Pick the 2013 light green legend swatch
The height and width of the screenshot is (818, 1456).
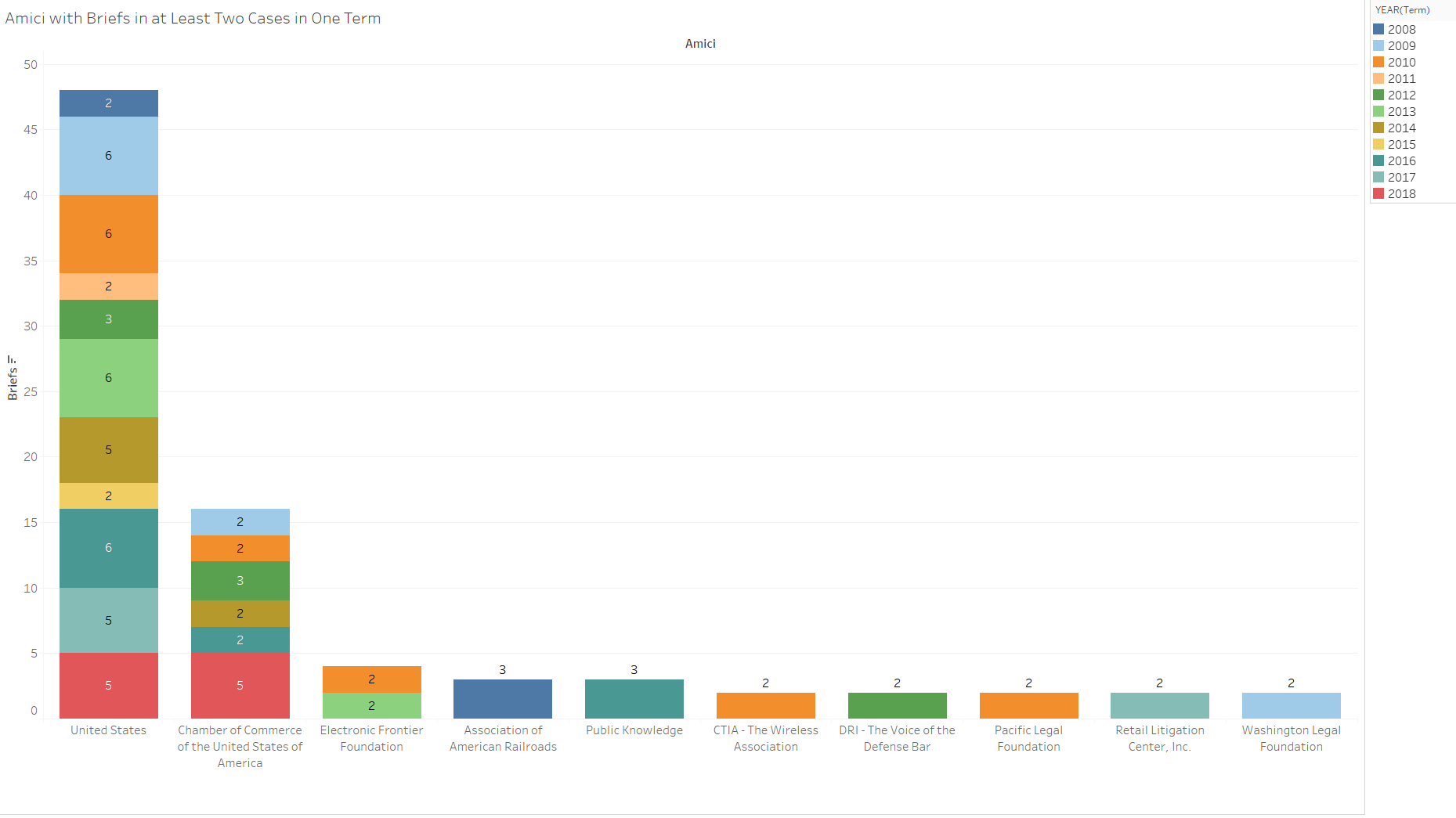(1378, 112)
